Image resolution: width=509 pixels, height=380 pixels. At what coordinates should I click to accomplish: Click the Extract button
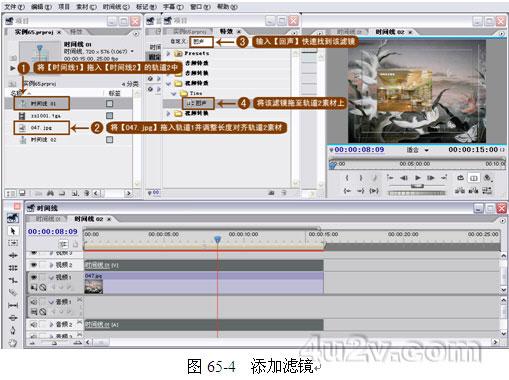pyautogui.click(x=473, y=191)
